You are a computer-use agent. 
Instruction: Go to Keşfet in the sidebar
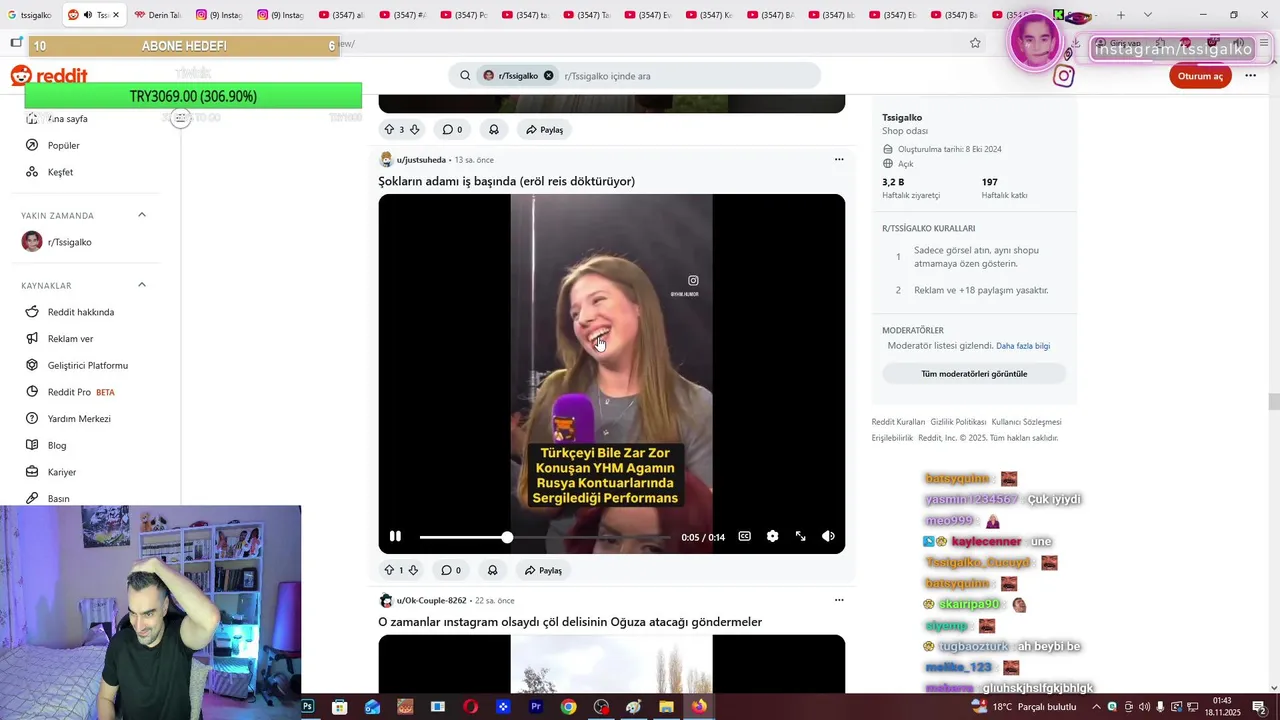(60, 172)
